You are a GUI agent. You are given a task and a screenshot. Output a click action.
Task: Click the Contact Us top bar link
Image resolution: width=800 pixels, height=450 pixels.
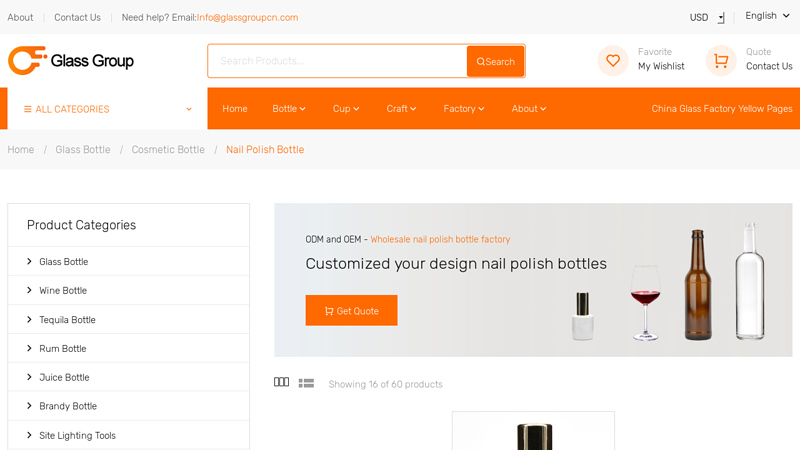pos(78,17)
